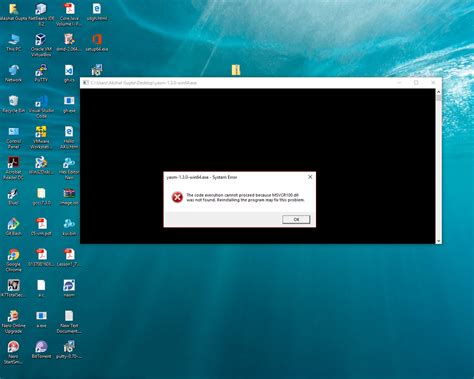Screen dimensions: 474x379
Task: Click the console window title path text
Action: 144,83
